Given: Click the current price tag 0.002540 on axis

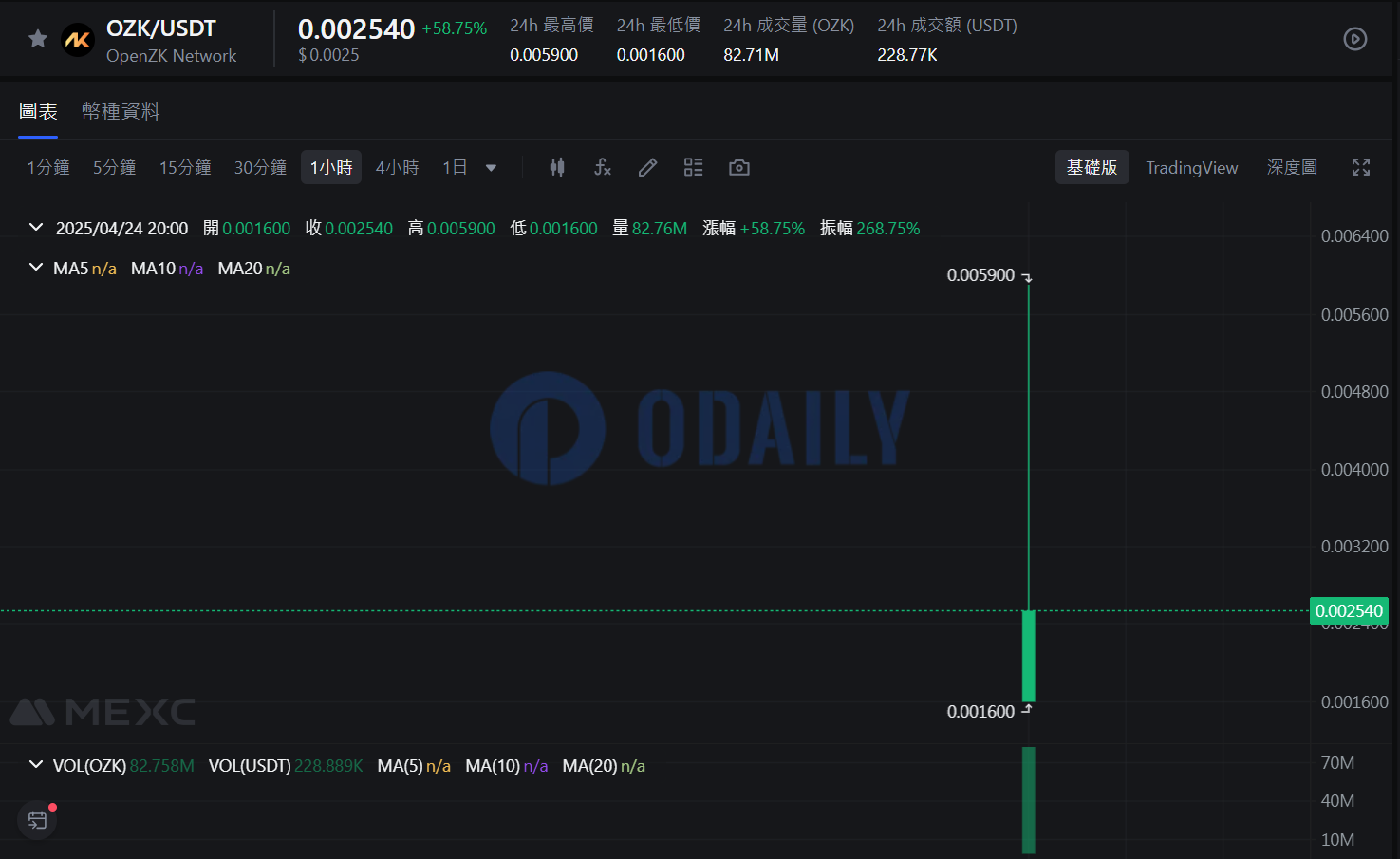Looking at the screenshot, I should pyautogui.click(x=1349, y=610).
